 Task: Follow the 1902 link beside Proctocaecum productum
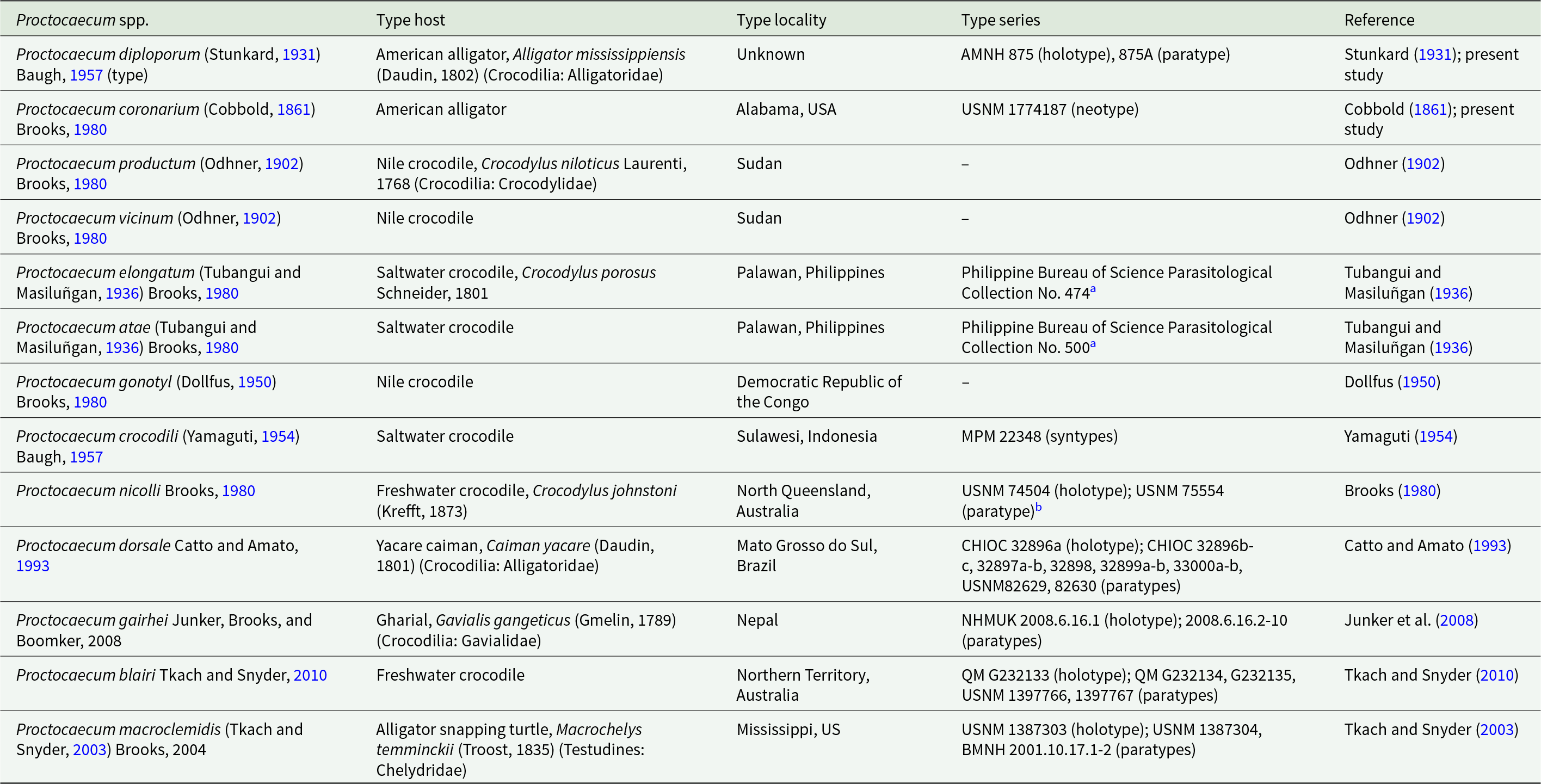[282, 164]
